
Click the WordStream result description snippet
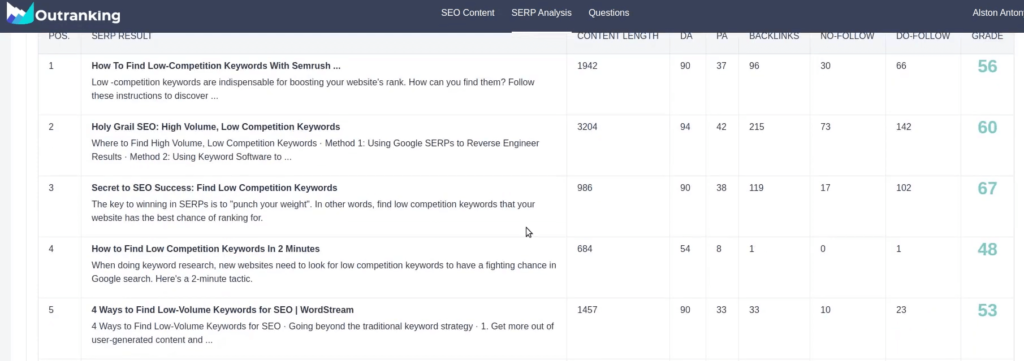pos(323,332)
